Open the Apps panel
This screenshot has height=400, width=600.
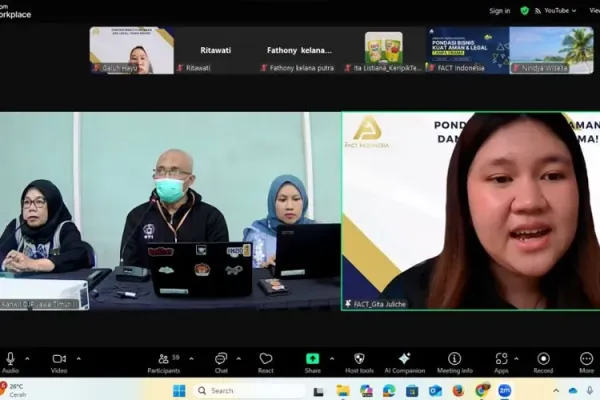pyautogui.click(x=501, y=360)
